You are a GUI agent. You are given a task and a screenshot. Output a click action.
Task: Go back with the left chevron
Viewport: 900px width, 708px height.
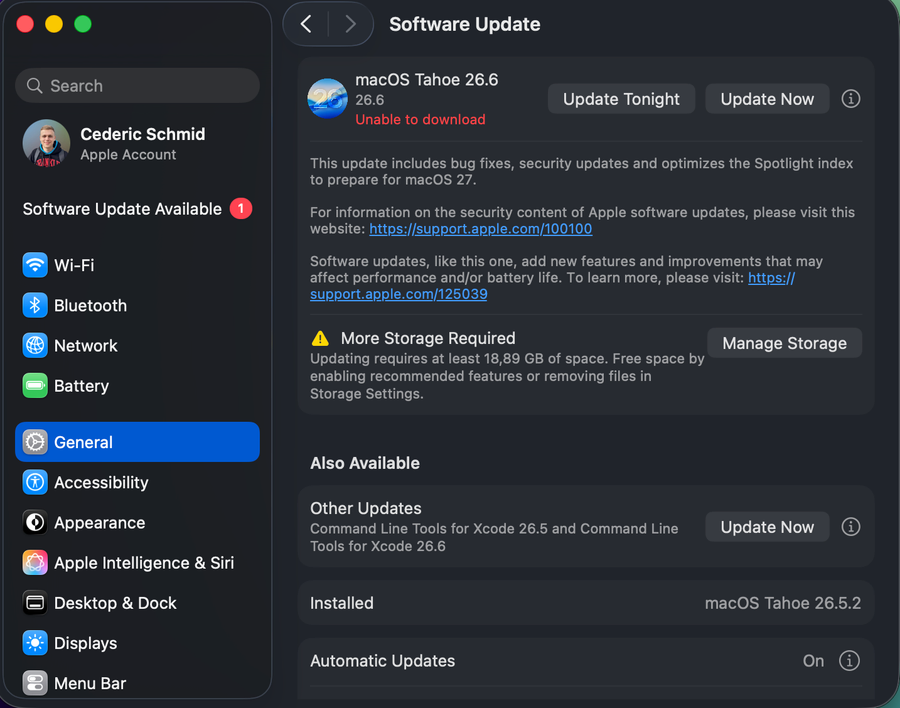click(306, 24)
